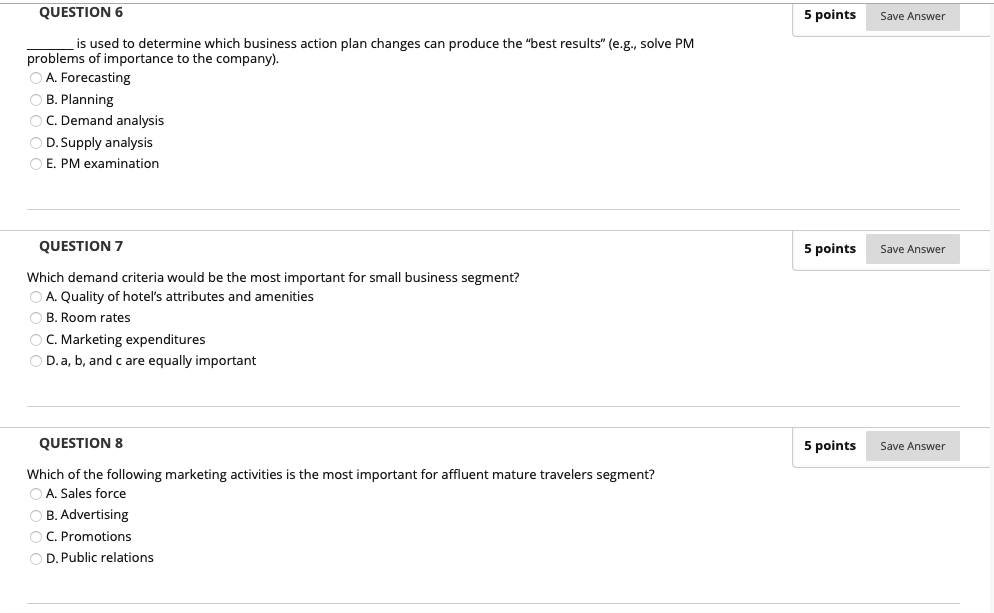Save Answer for Question 6
Screen dimensions: 994x613
(x=912, y=16)
